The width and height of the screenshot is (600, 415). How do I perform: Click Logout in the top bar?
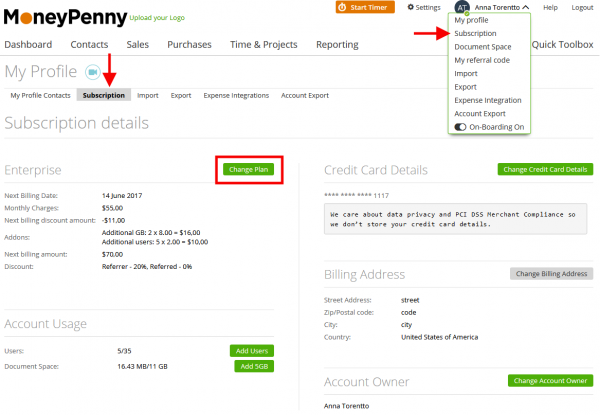582,7
